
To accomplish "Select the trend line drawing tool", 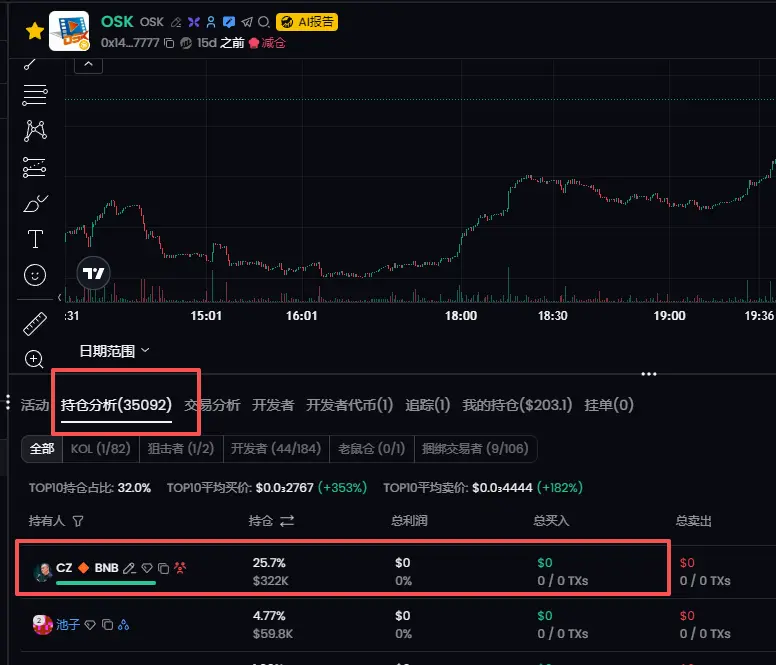I will coord(30,64).
